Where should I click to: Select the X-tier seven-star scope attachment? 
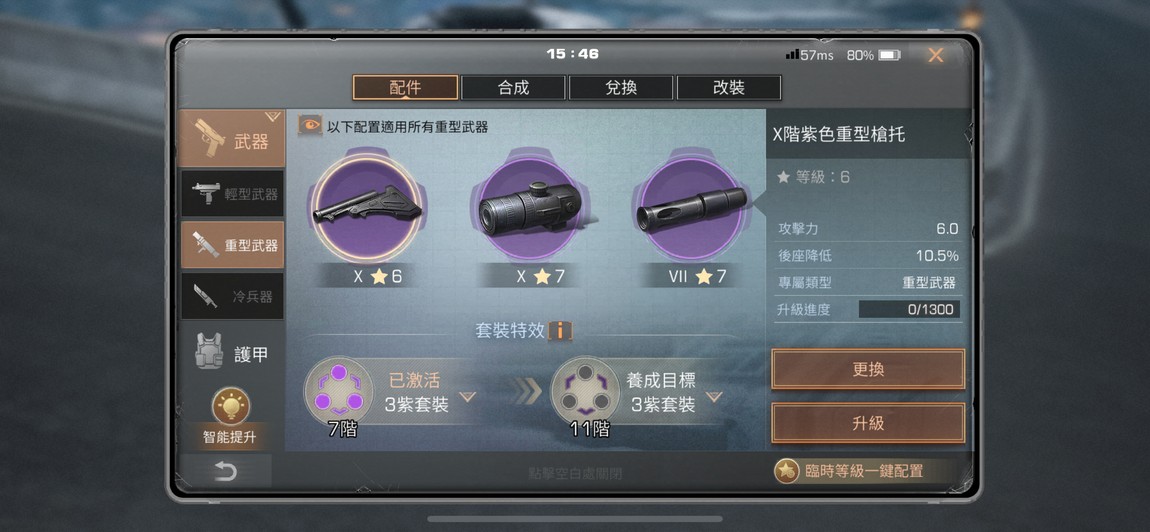pyautogui.click(x=530, y=208)
